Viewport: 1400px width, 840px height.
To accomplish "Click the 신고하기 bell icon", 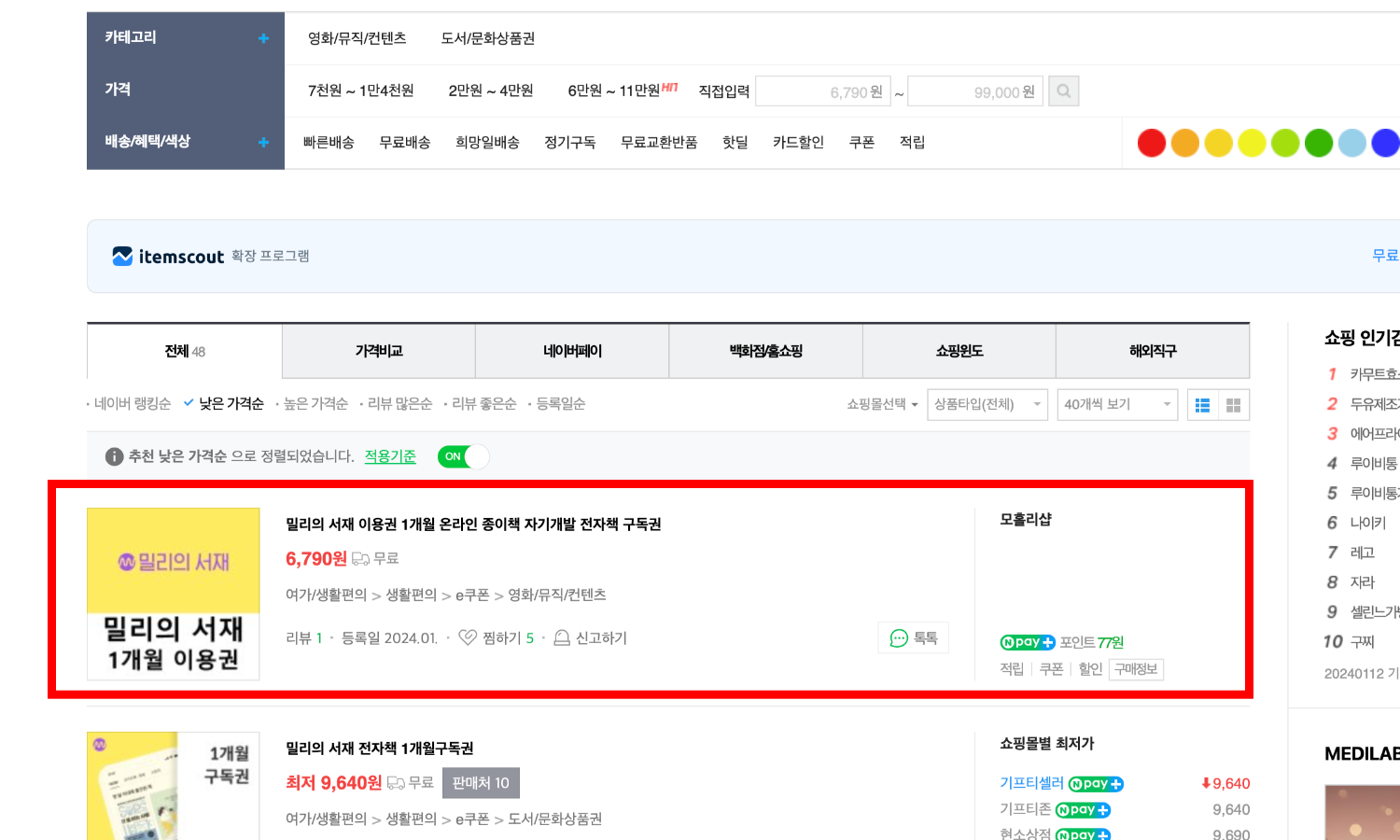I will (562, 637).
